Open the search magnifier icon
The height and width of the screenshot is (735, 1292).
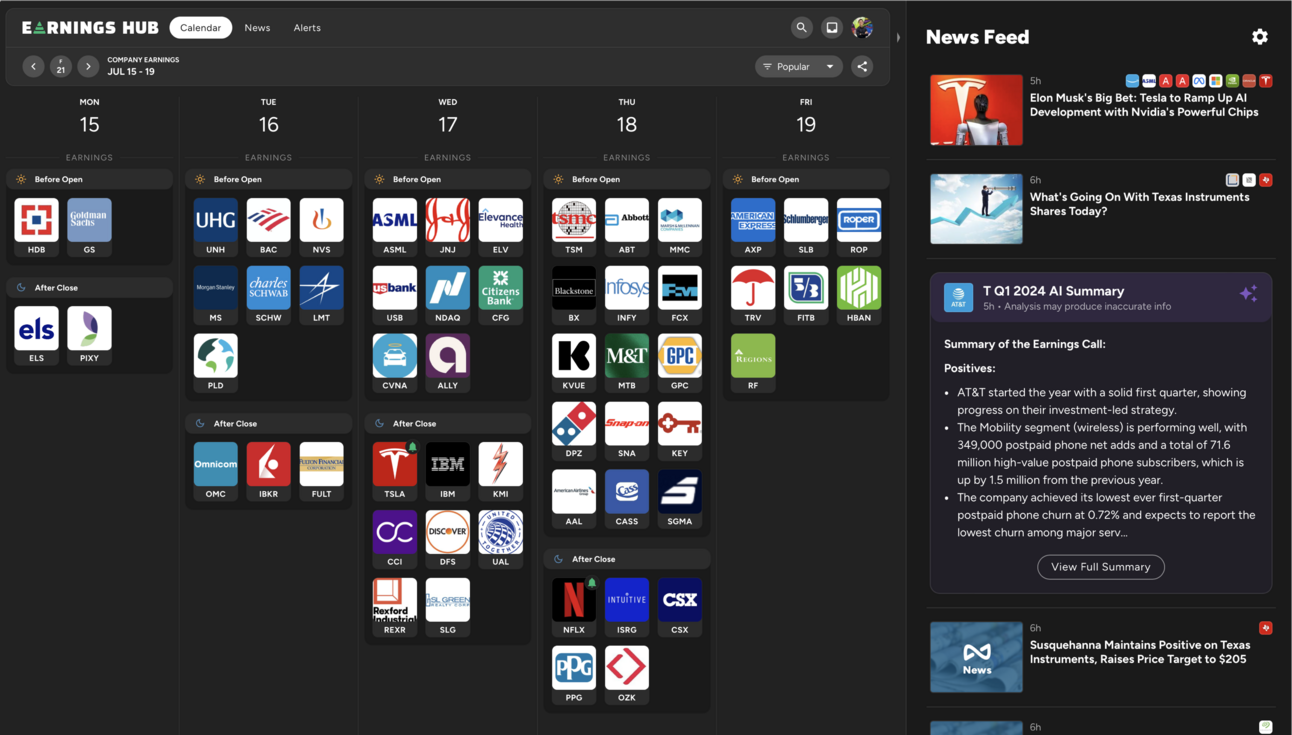[801, 28]
